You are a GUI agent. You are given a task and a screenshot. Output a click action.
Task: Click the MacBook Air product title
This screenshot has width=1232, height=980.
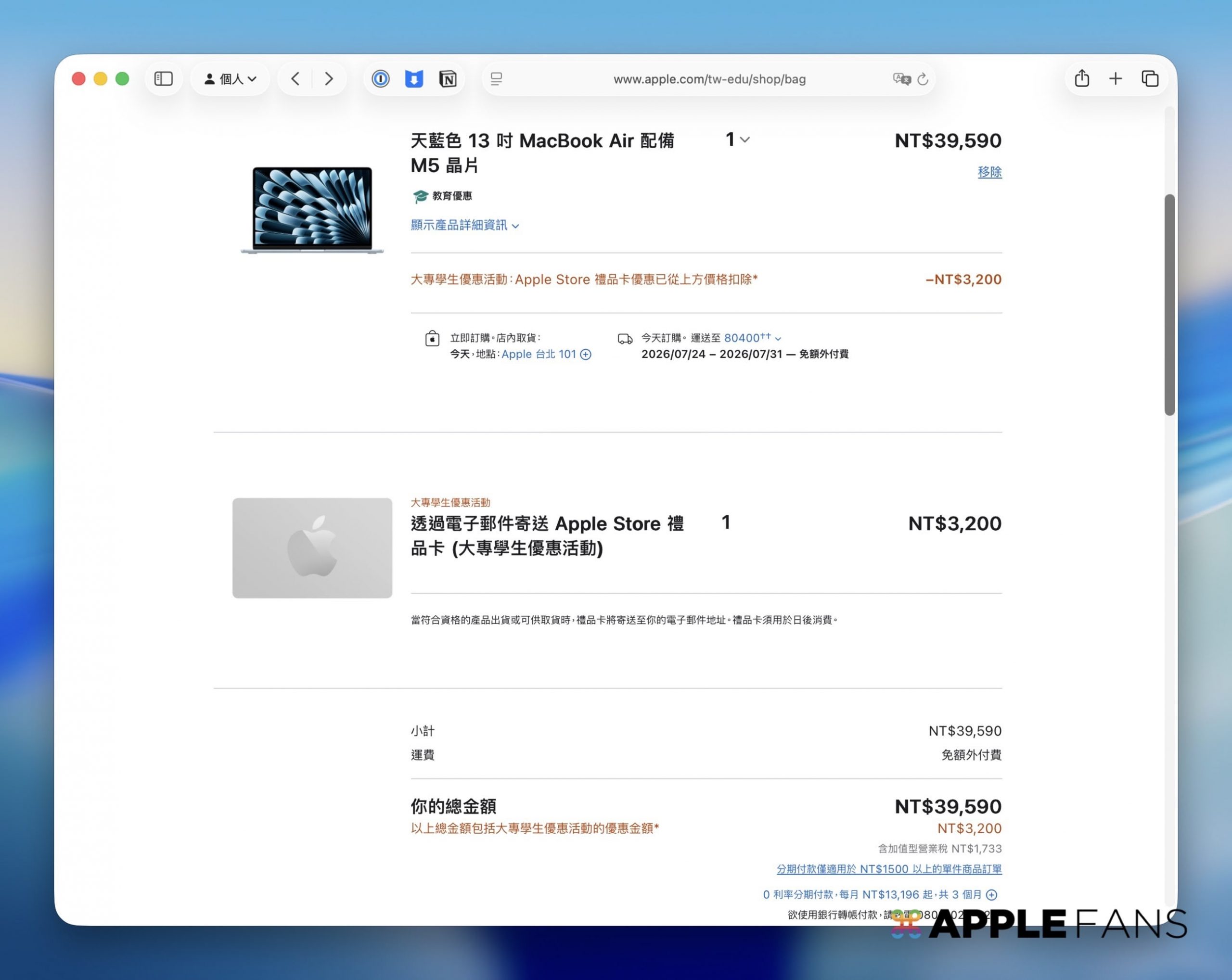click(x=543, y=153)
